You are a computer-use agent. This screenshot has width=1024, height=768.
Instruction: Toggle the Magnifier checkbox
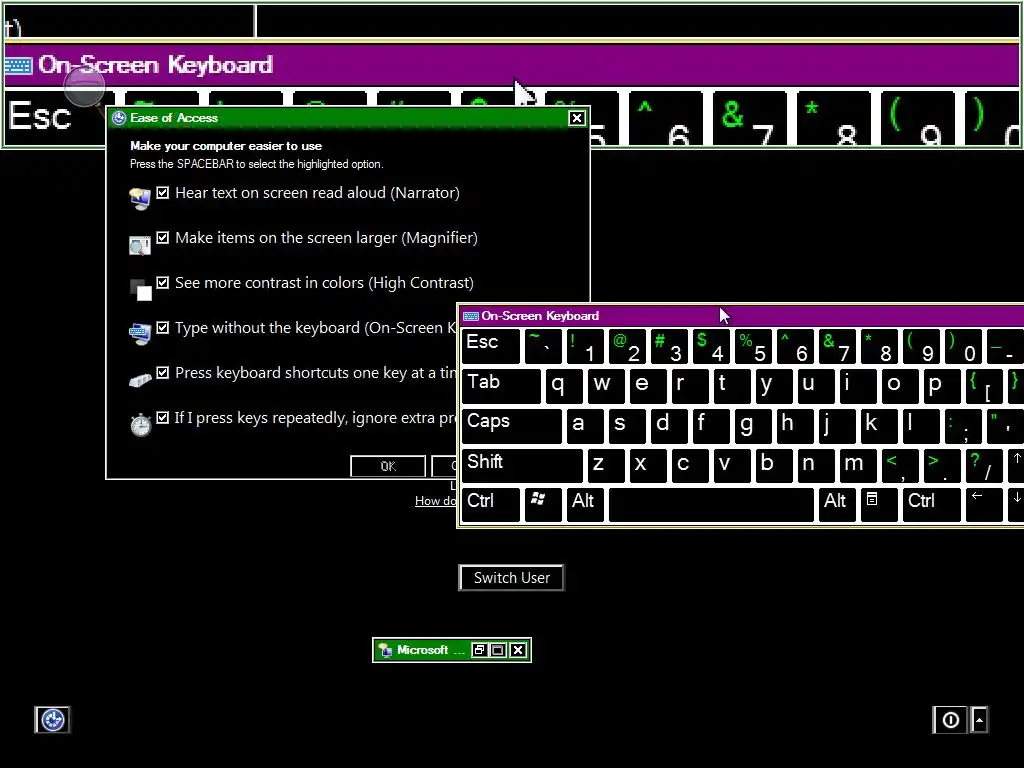pos(163,238)
